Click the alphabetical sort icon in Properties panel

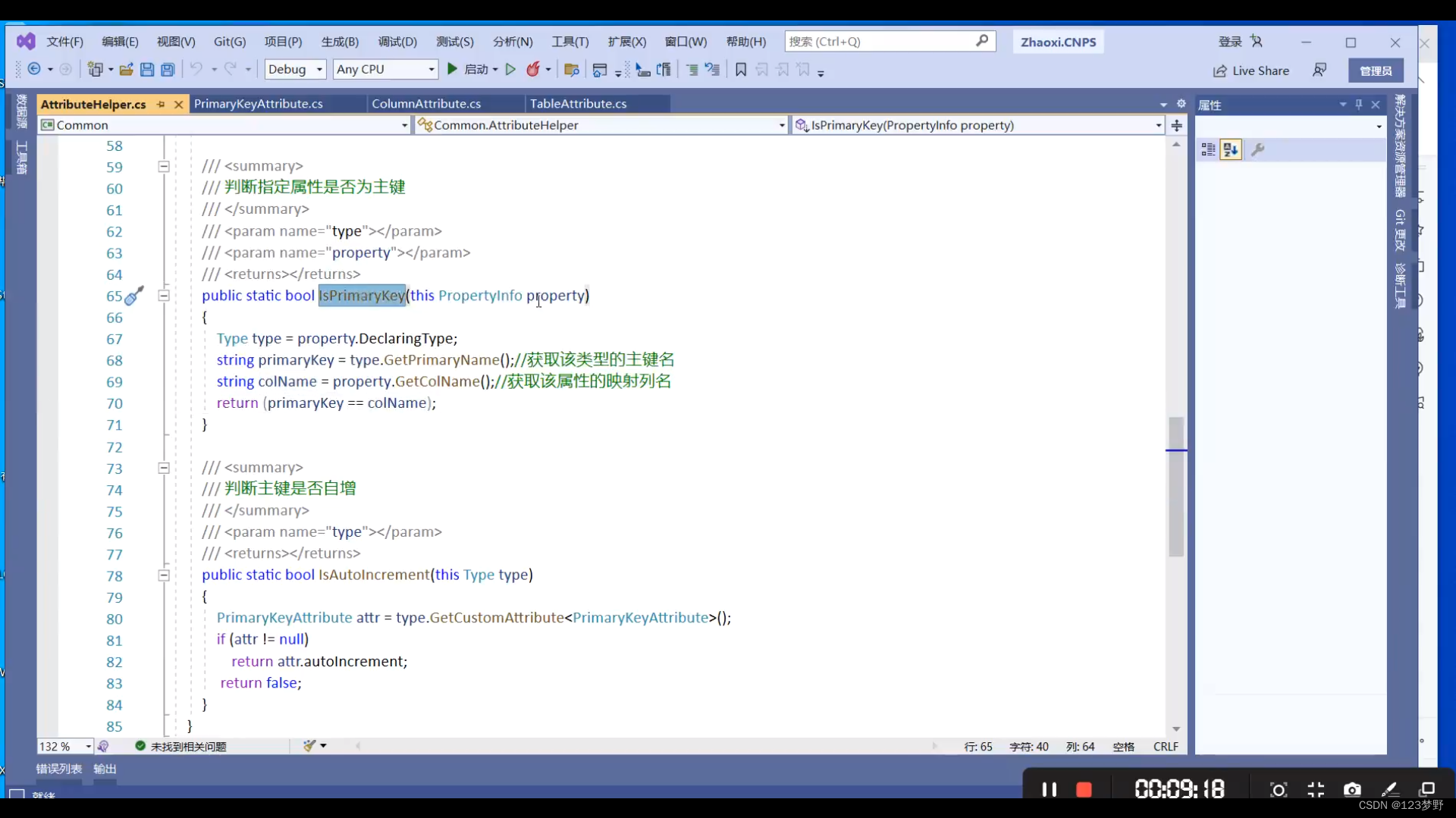pos(1231,150)
